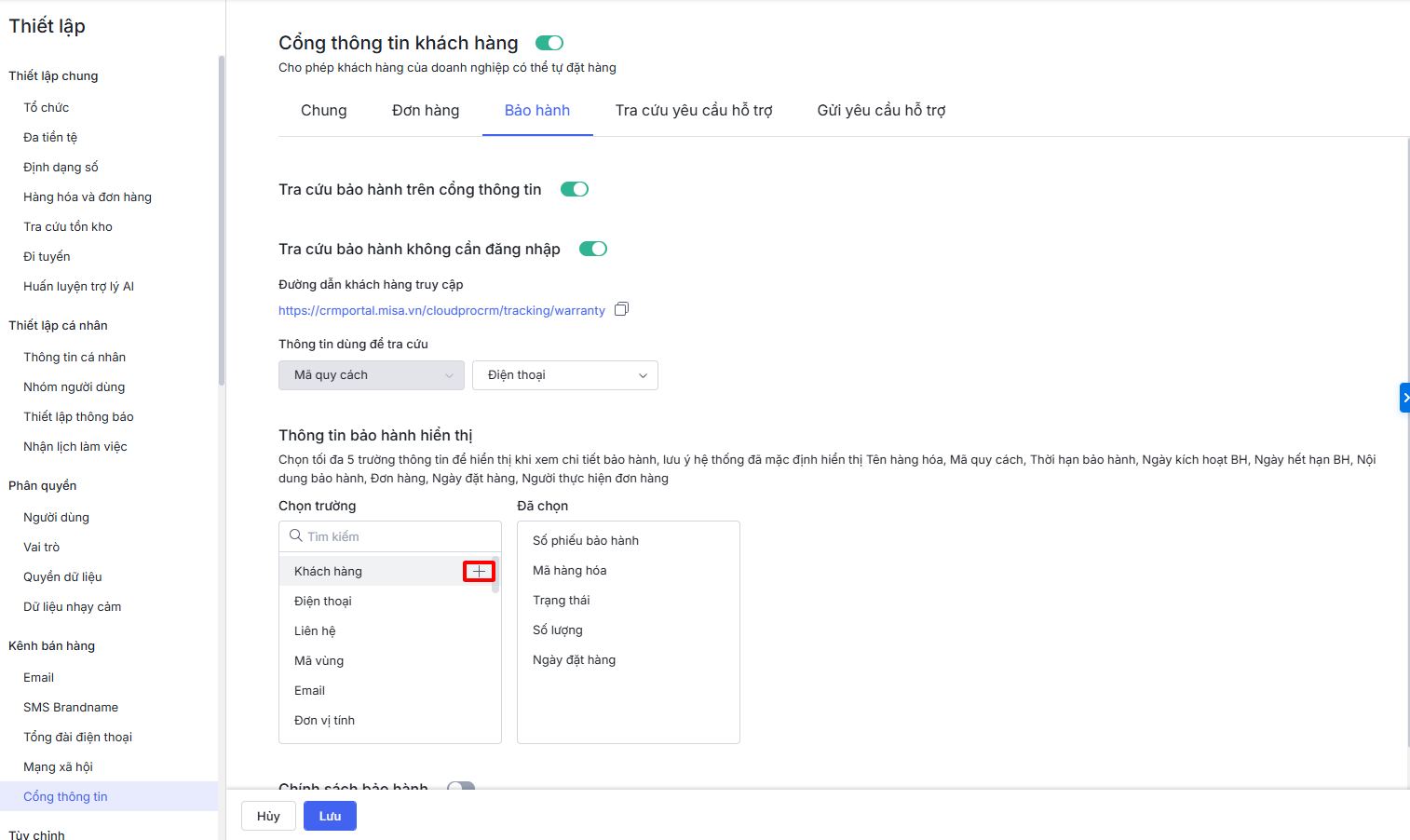Go to Tra cứu yêu cầu hỗ trợ tab
Screen dimensions: 1410x840
694,110
